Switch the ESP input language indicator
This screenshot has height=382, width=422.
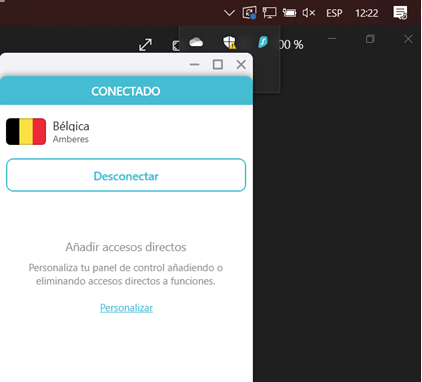coord(334,13)
